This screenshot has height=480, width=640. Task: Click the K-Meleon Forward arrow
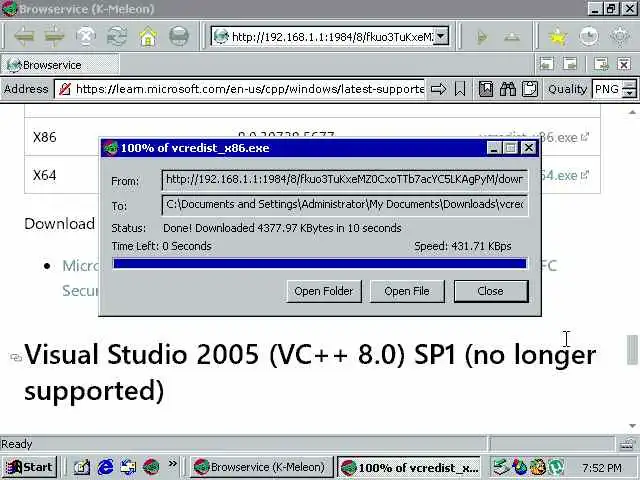(54, 37)
